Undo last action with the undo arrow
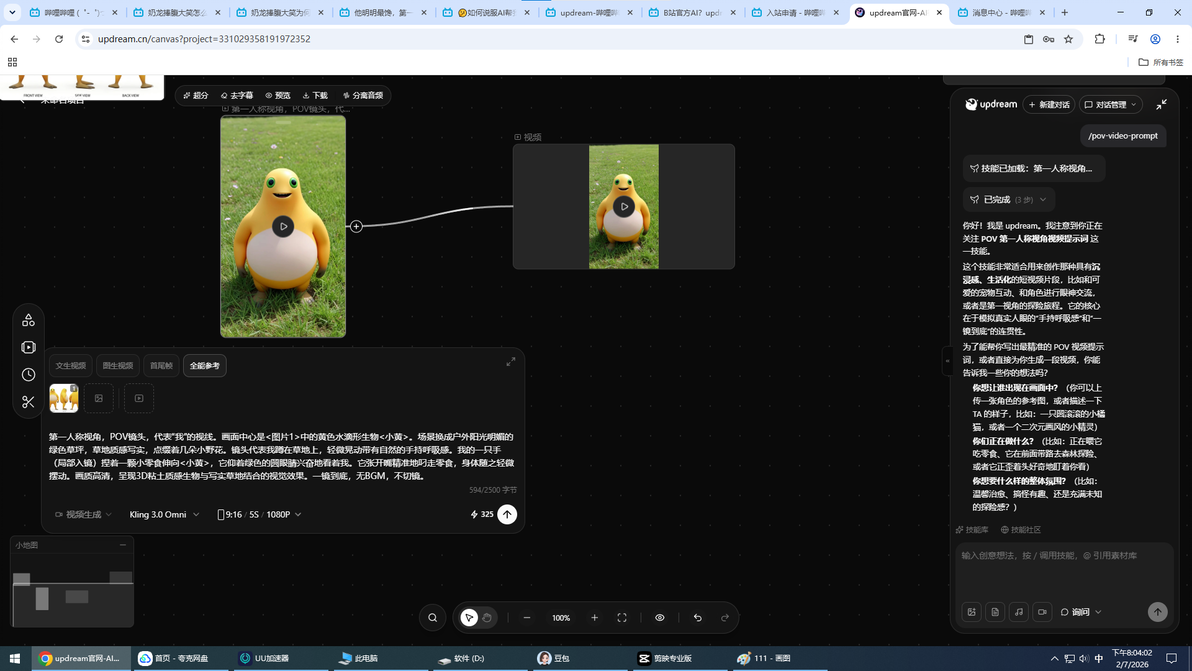Viewport: 1192px width, 671px height. (697, 618)
